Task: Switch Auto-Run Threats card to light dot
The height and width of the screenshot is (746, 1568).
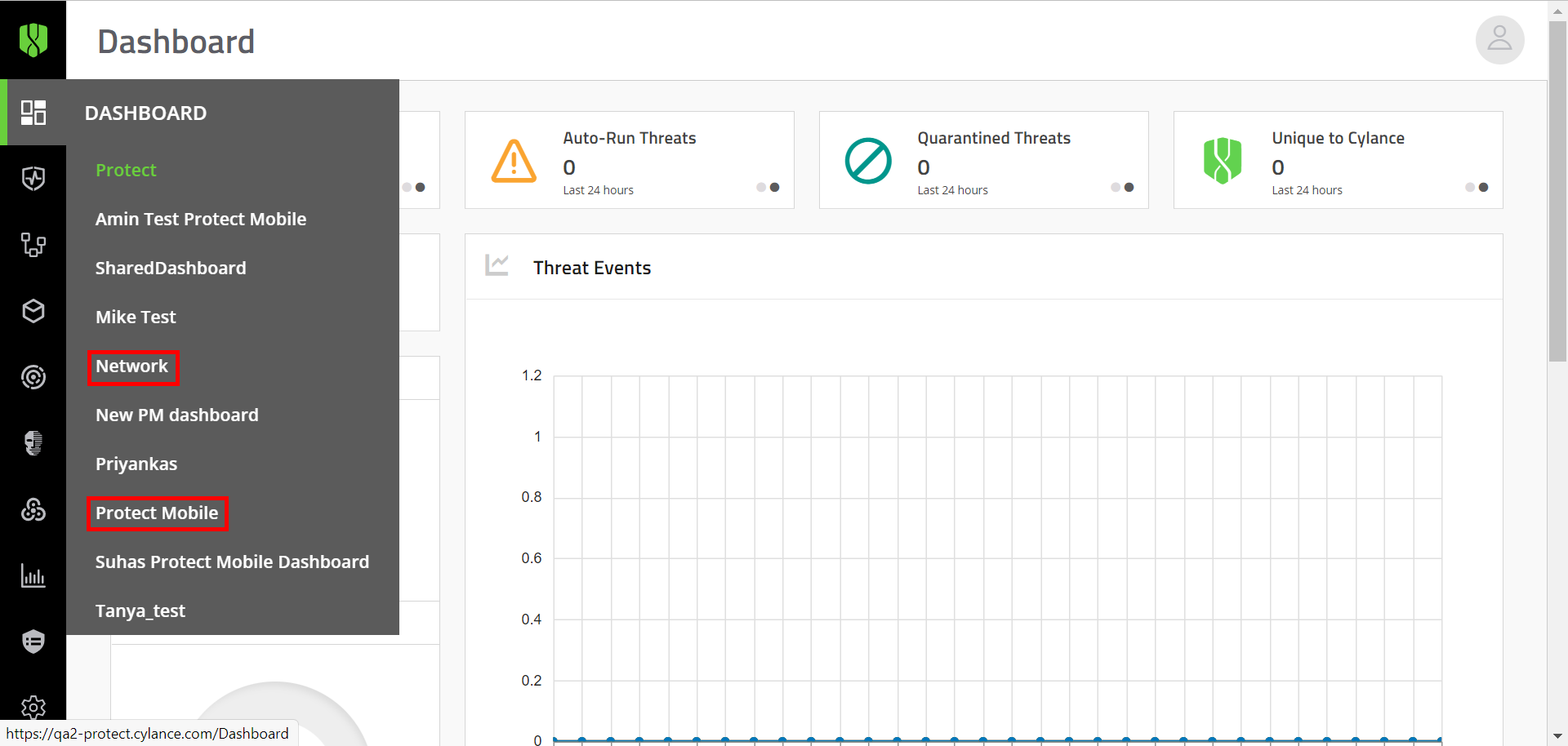Action: [x=761, y=187]
